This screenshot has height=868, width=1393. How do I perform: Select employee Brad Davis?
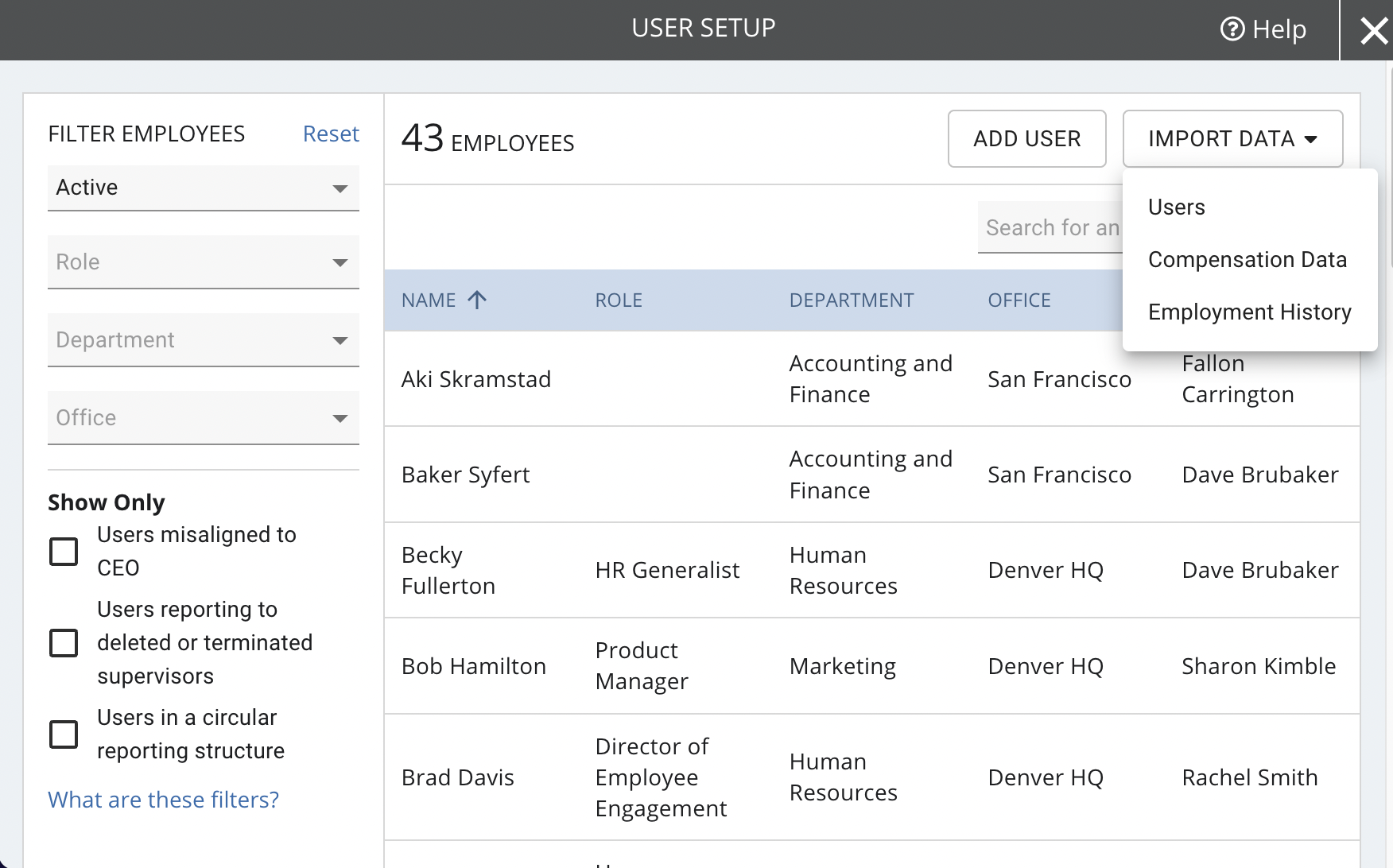(457, 777)
